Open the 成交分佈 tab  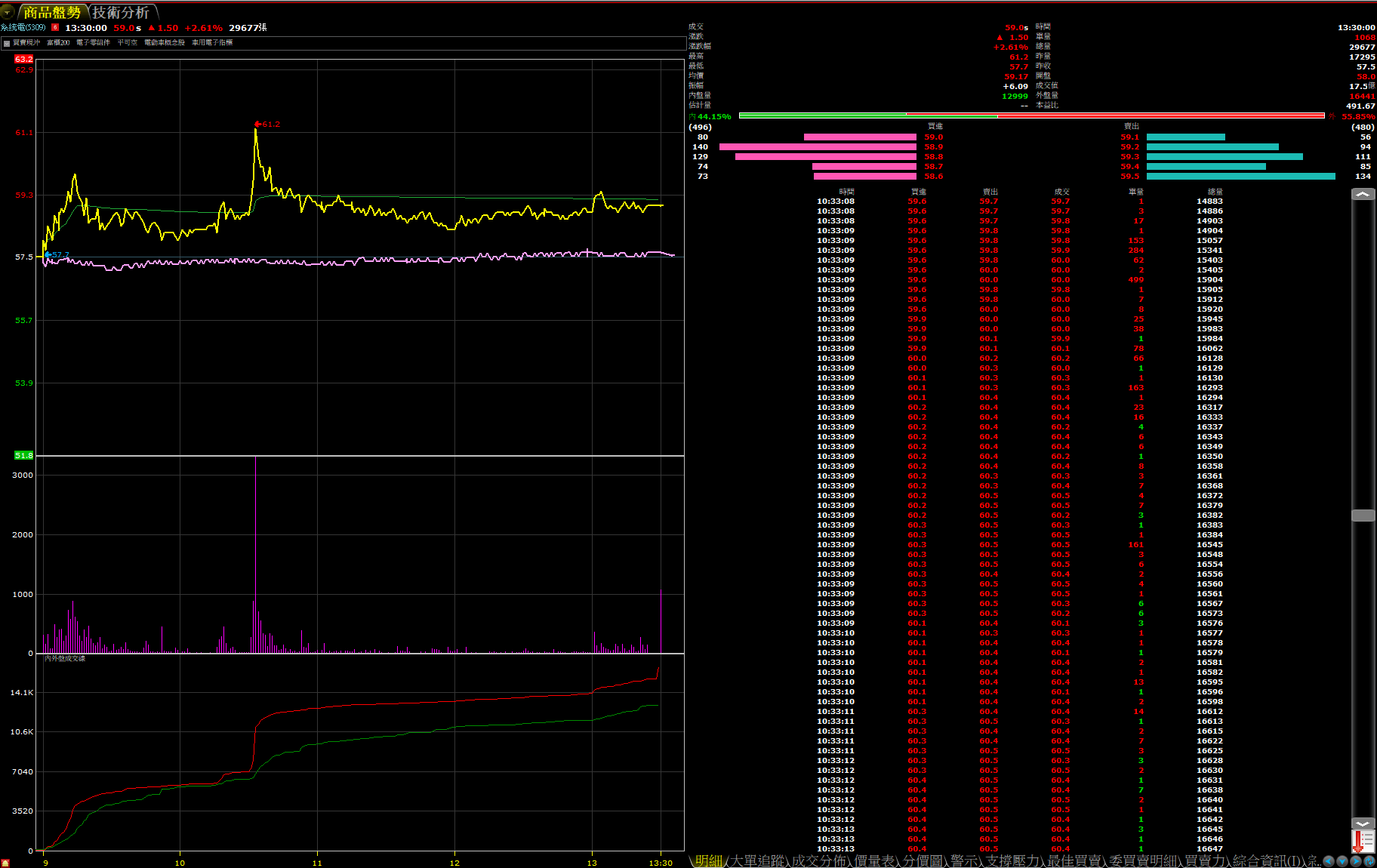(x=818, y=860)
